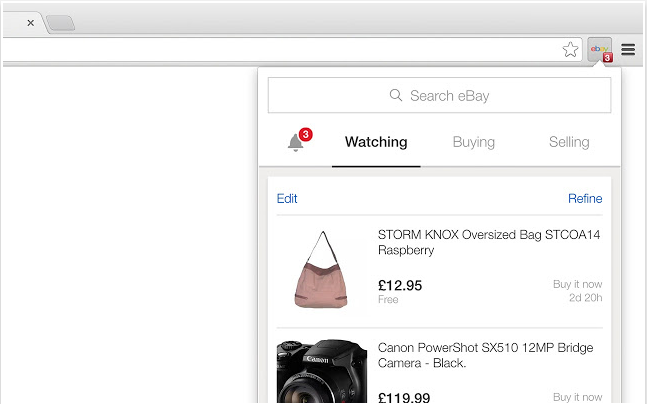Click the Edit link
The height and width of the screenshot is (404, 648).
pos(287,199)
